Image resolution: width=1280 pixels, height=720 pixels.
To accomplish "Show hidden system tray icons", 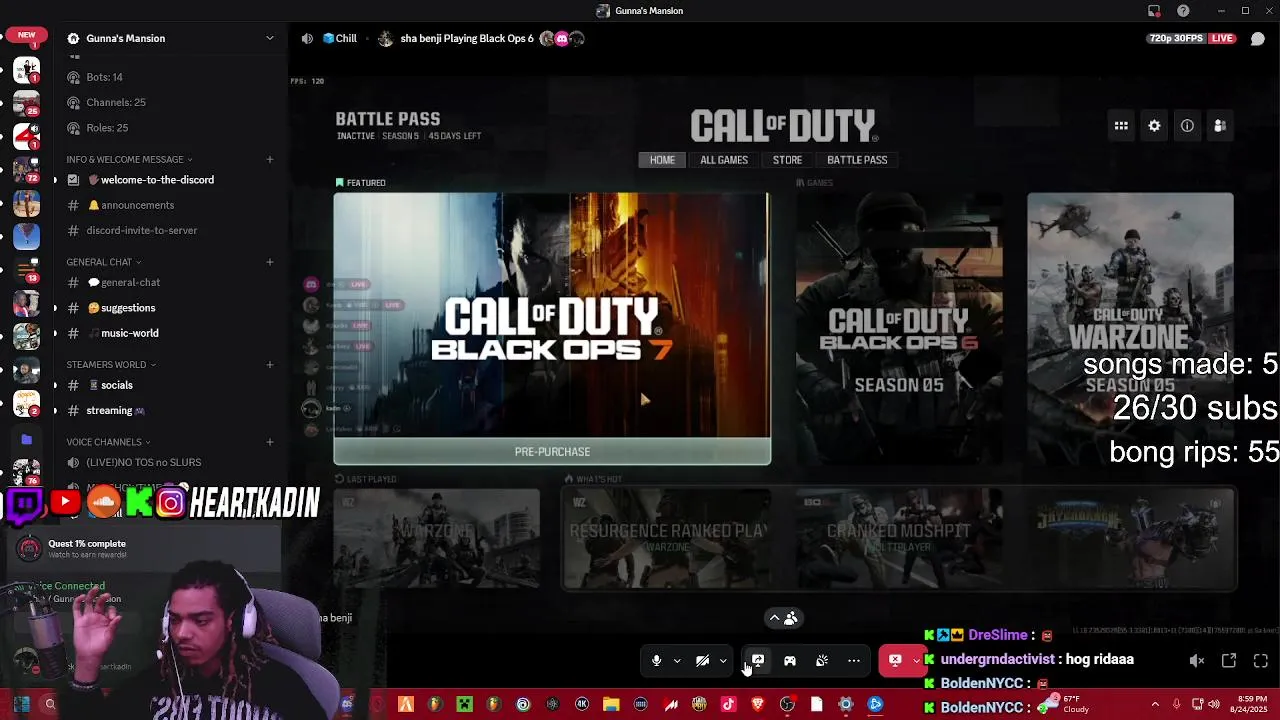I will tap(1155, 705).
